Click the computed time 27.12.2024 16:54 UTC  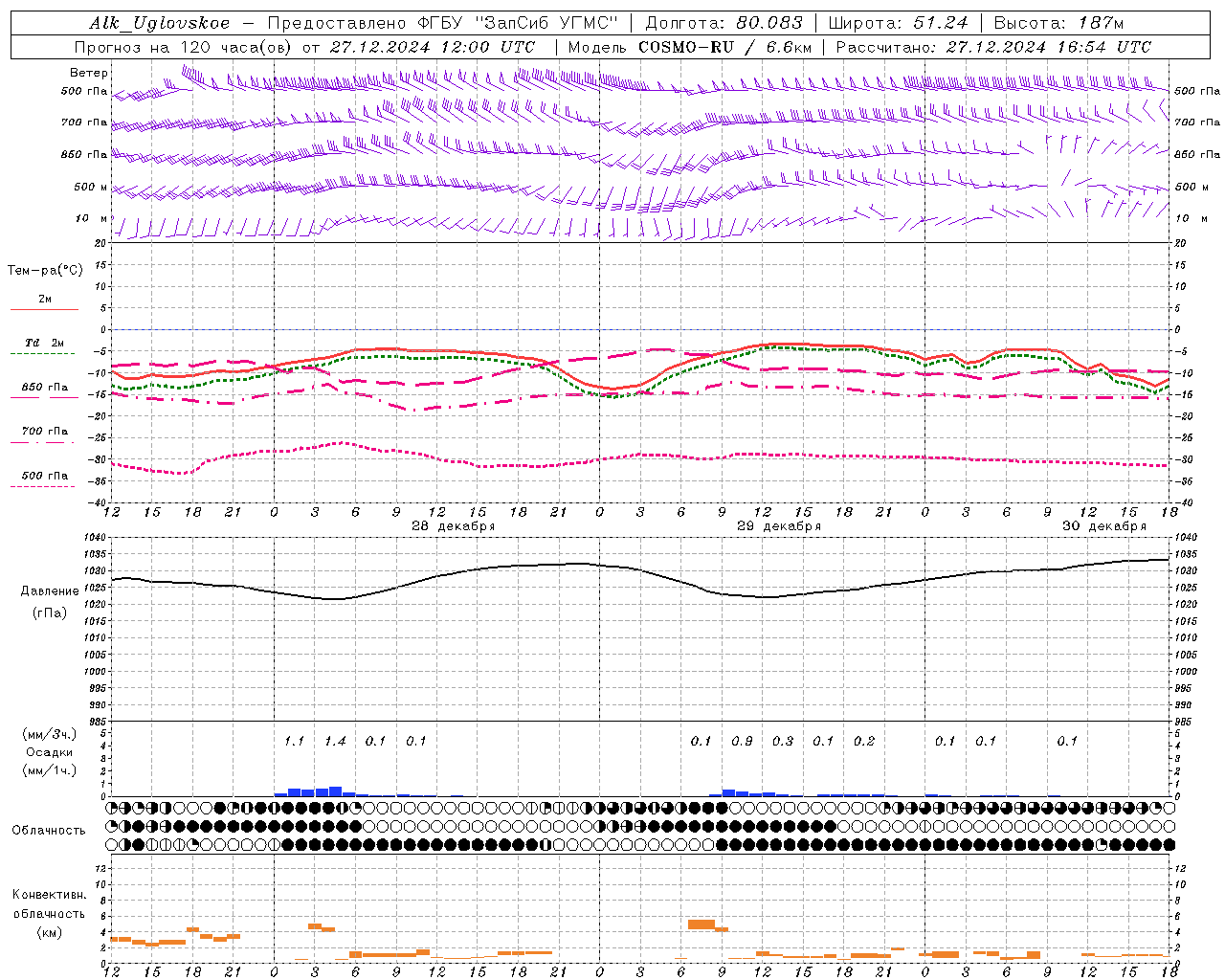pyautogui.click(x=1048, y=47)
